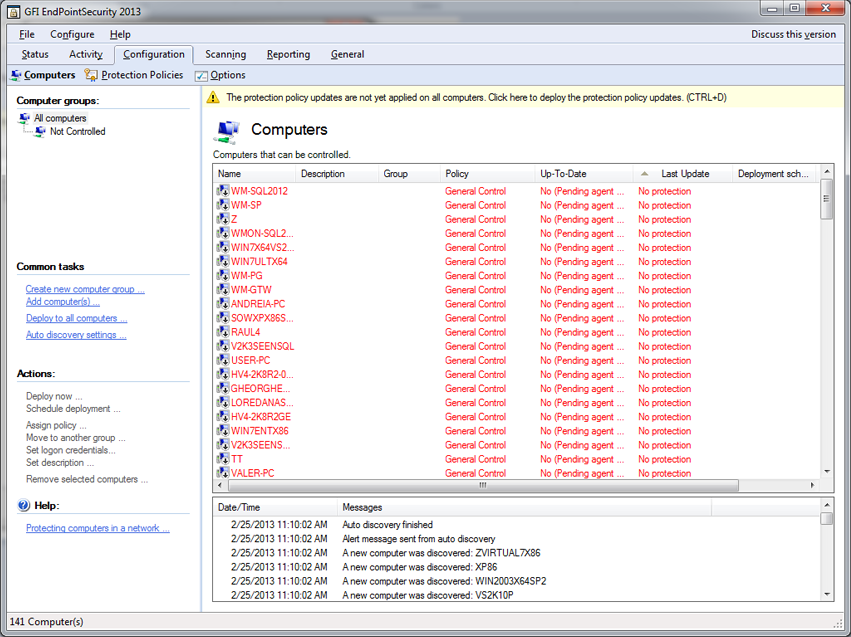
Task: Select the All computers group
Action: tap(60, 118)
